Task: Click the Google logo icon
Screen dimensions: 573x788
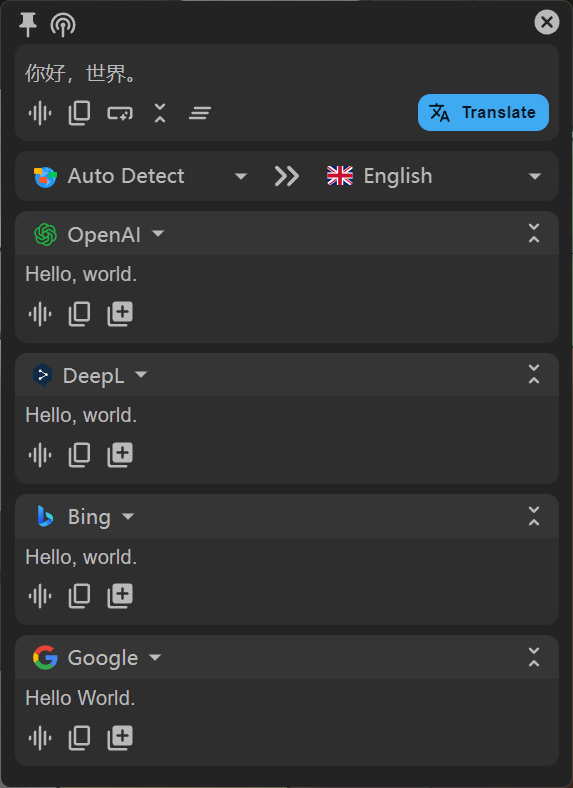Action: (45, 657)
